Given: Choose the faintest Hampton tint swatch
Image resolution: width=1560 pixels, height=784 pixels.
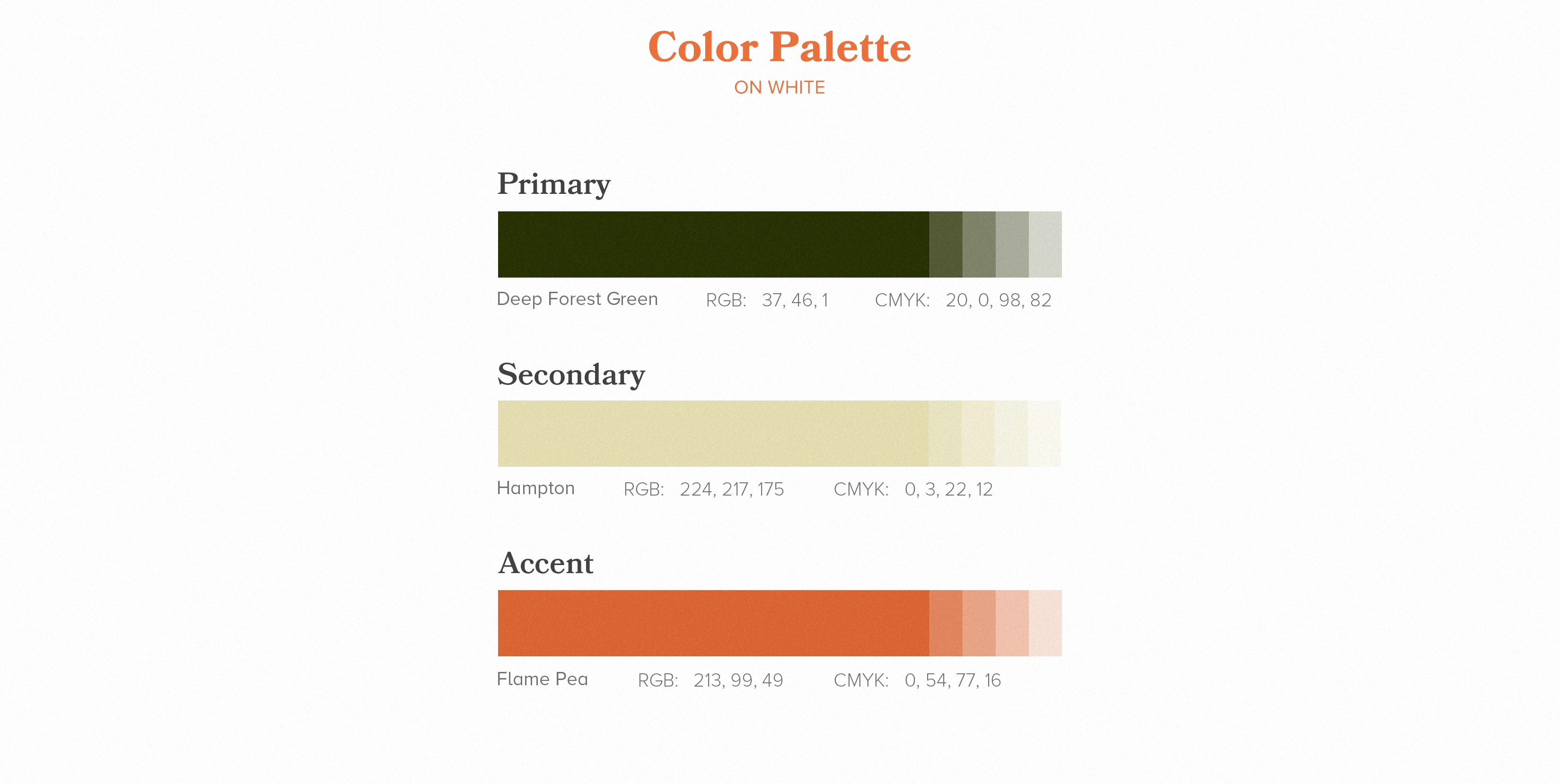Looking at the screenshot, I should point(1044,434).
